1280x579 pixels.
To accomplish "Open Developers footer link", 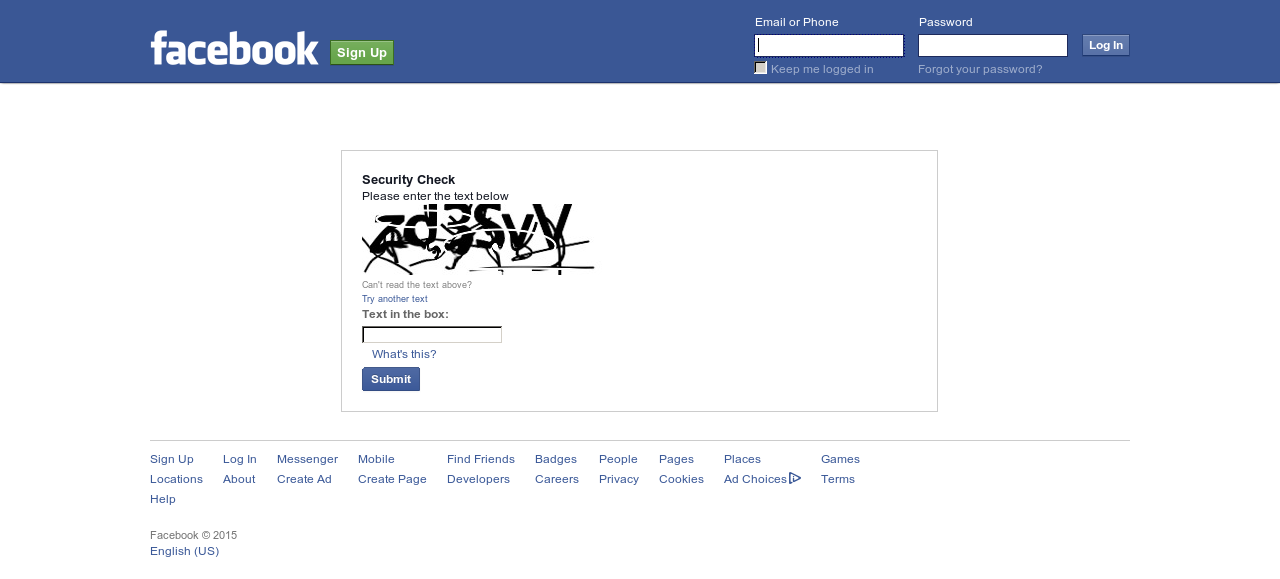I will coord(478,479).
